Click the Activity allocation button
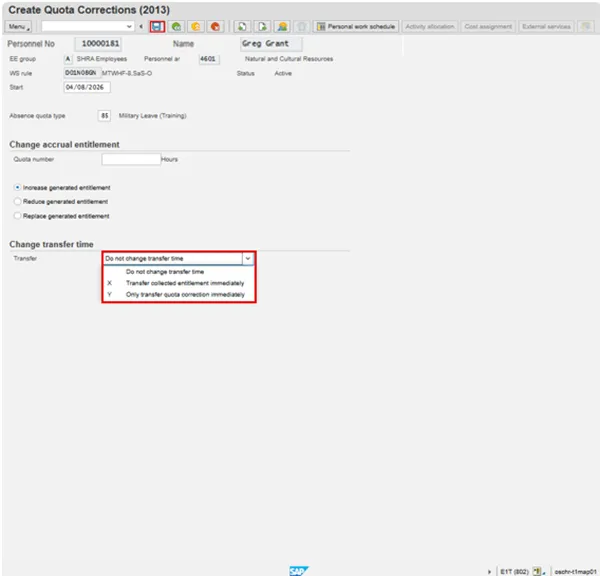Viewport: 600px width, 576px height. coord(429,26)
